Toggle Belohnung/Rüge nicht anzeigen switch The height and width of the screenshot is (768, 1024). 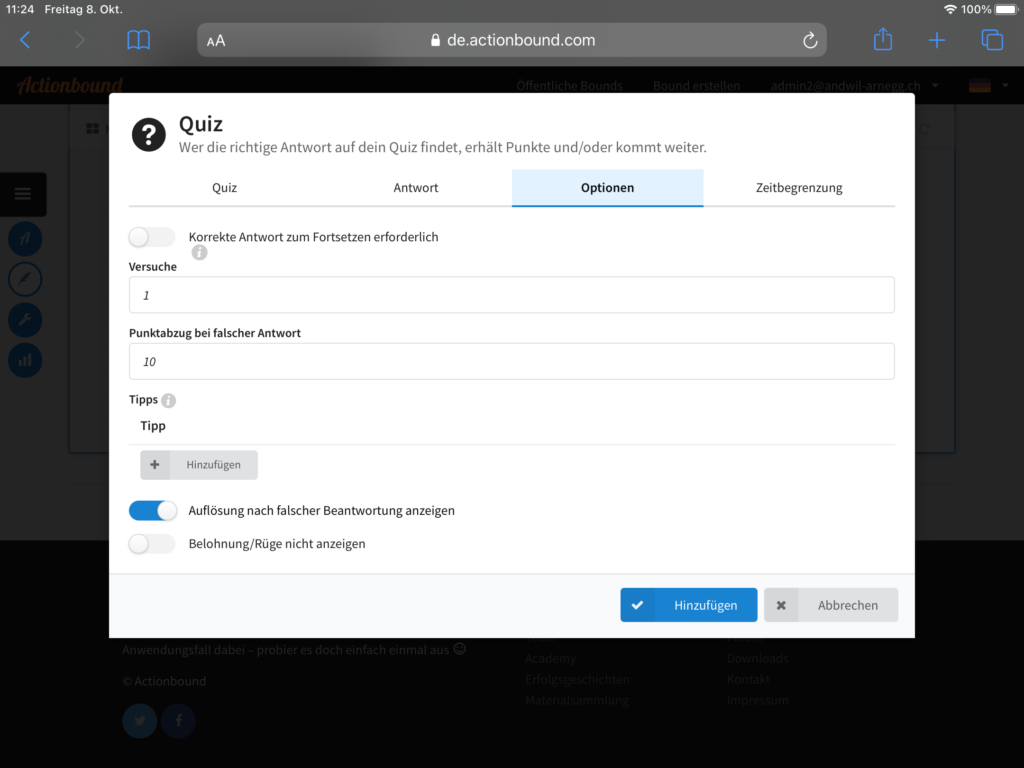(x=152, y=544)
